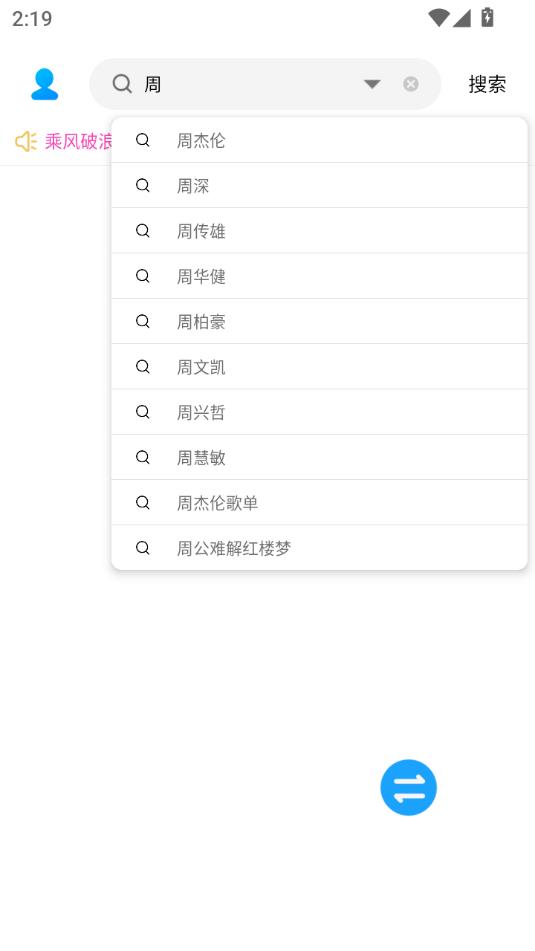The image size is (535, 951).
Task: Tap the 搜索 button
Action: tap(487, 84)
